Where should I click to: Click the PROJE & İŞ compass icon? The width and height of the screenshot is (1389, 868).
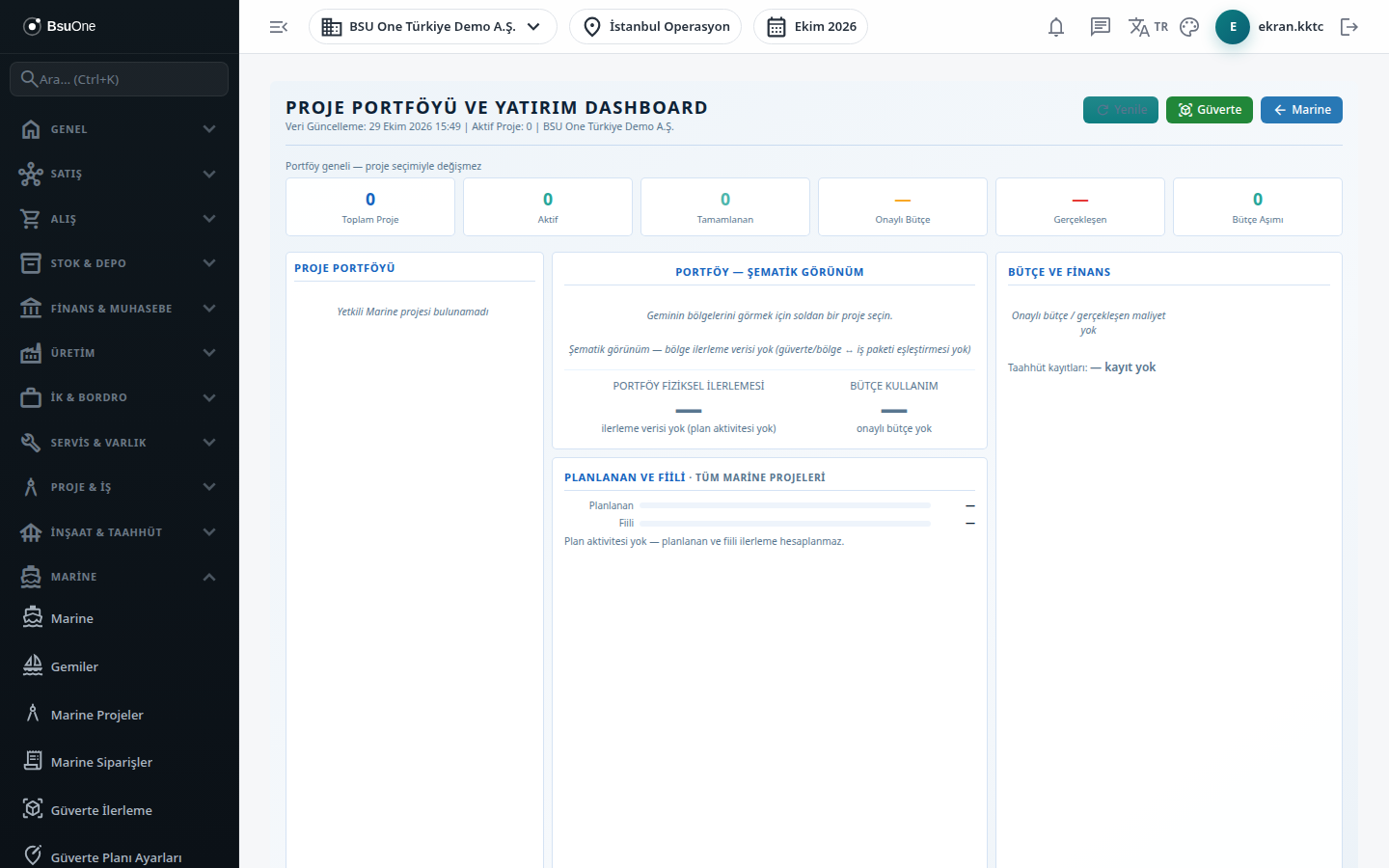pyautogui.click(x=31, y=487)
